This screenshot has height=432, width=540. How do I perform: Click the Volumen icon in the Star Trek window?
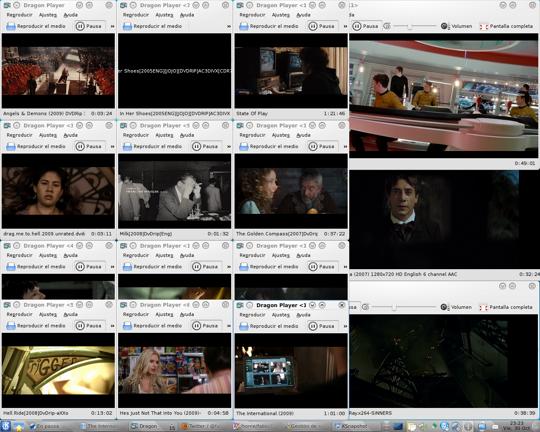point(444,26)
